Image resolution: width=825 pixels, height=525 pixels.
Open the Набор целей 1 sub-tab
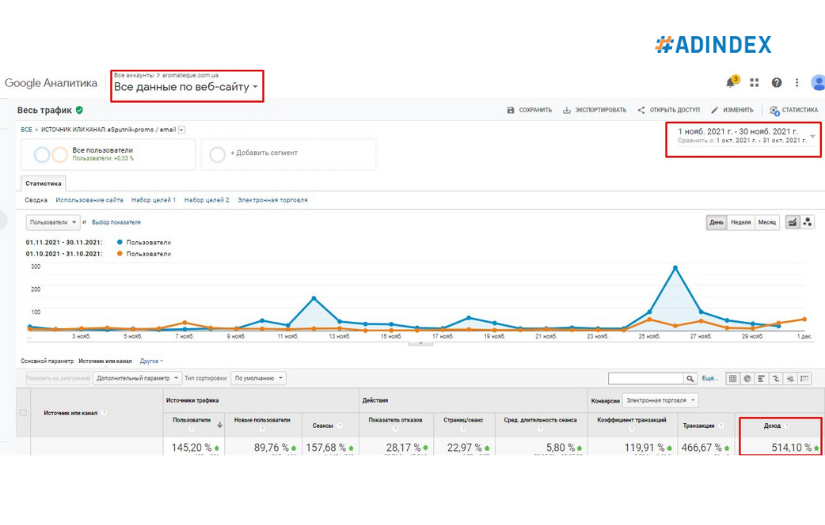pos(154,200)
